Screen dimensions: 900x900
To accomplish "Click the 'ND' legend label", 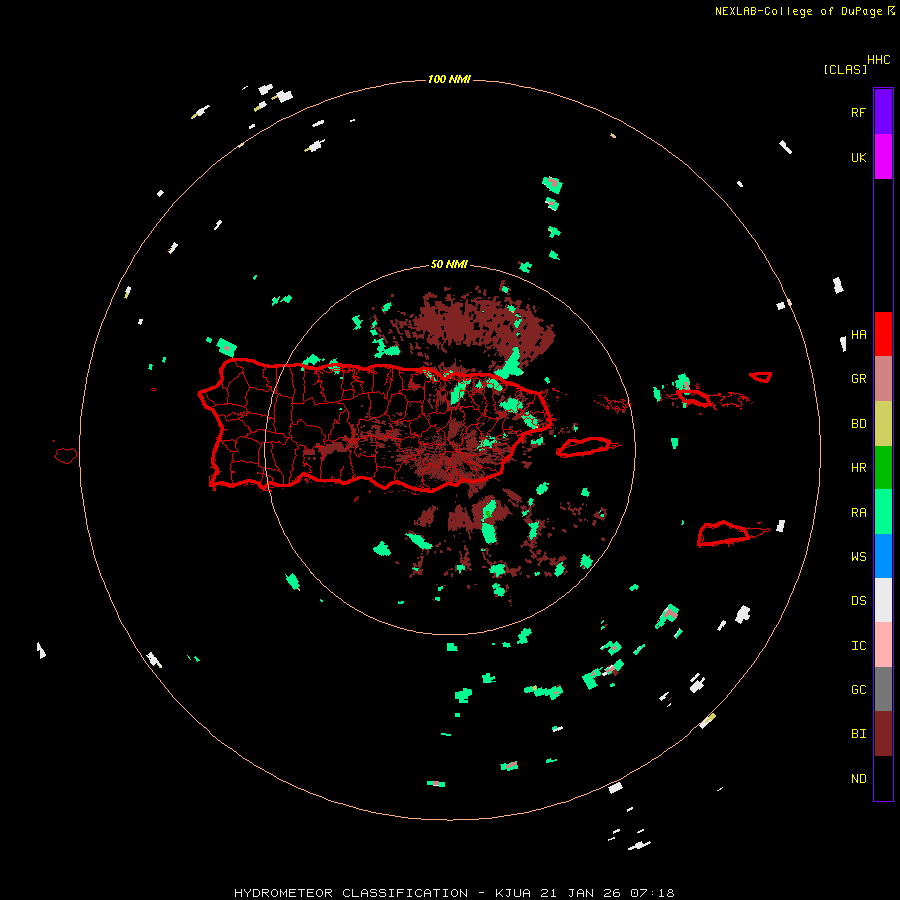I will [x=858, y=779].
